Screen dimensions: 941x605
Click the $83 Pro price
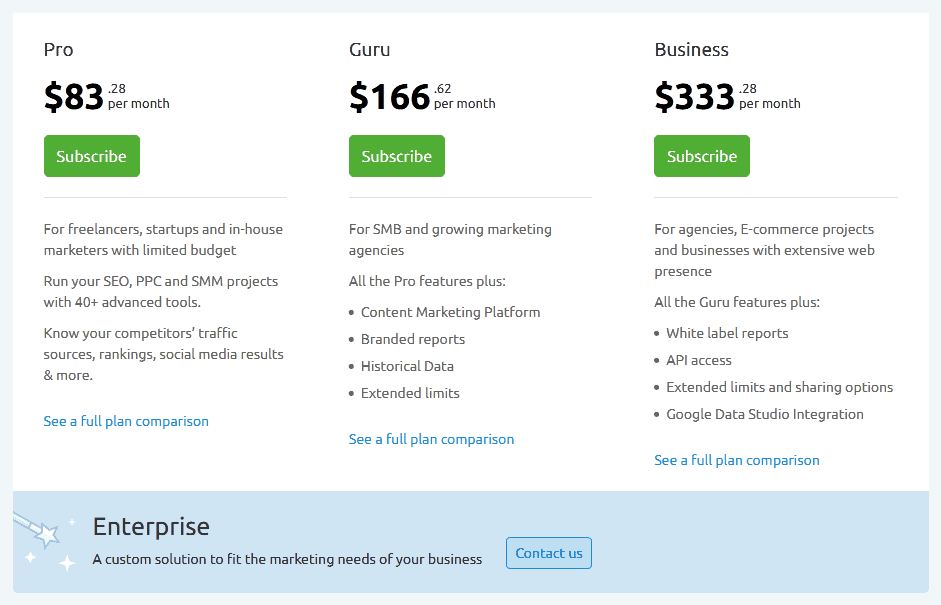tap(73, 95)
